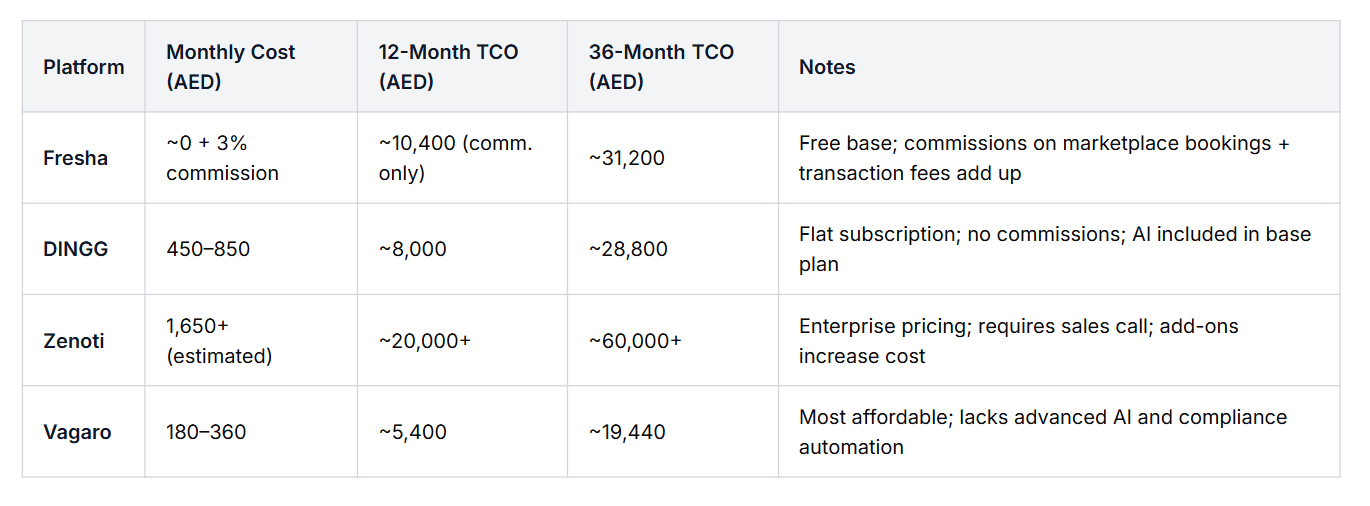Select the Vagaro most affordable note

(x=1042, y=432)
